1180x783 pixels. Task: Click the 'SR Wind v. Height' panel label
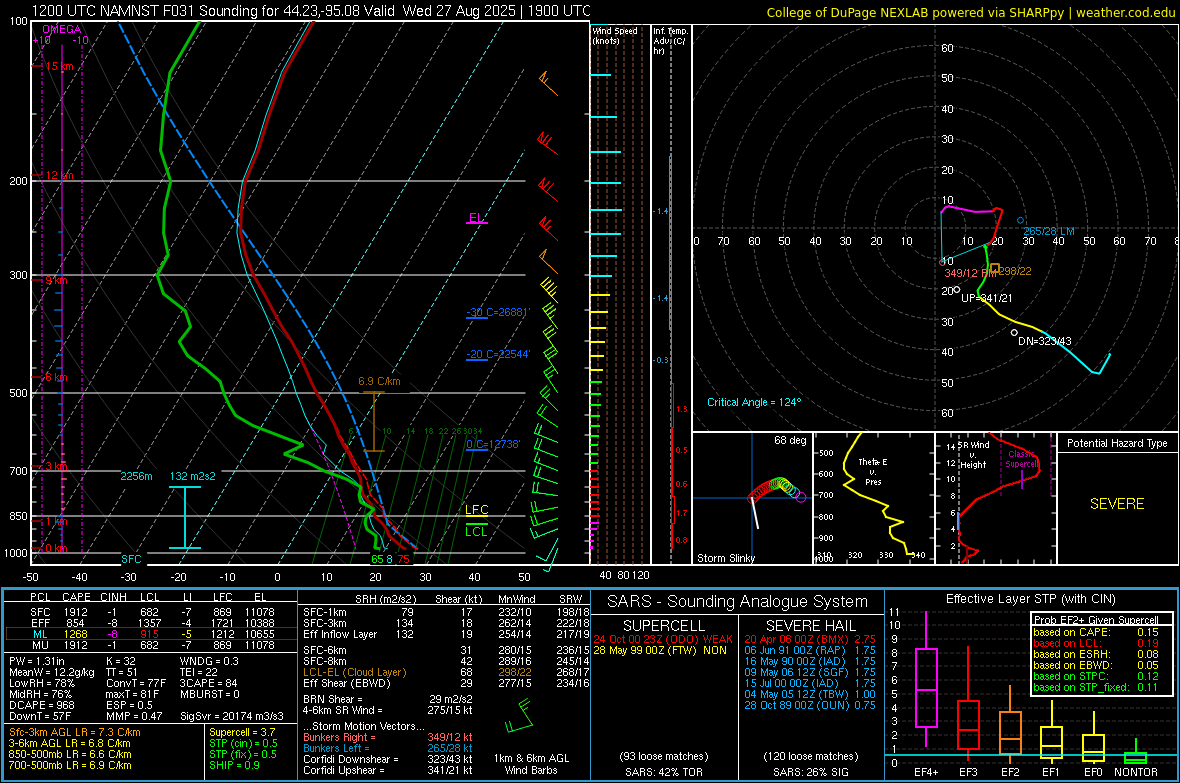pyautogui.click(x=973, y=455)
